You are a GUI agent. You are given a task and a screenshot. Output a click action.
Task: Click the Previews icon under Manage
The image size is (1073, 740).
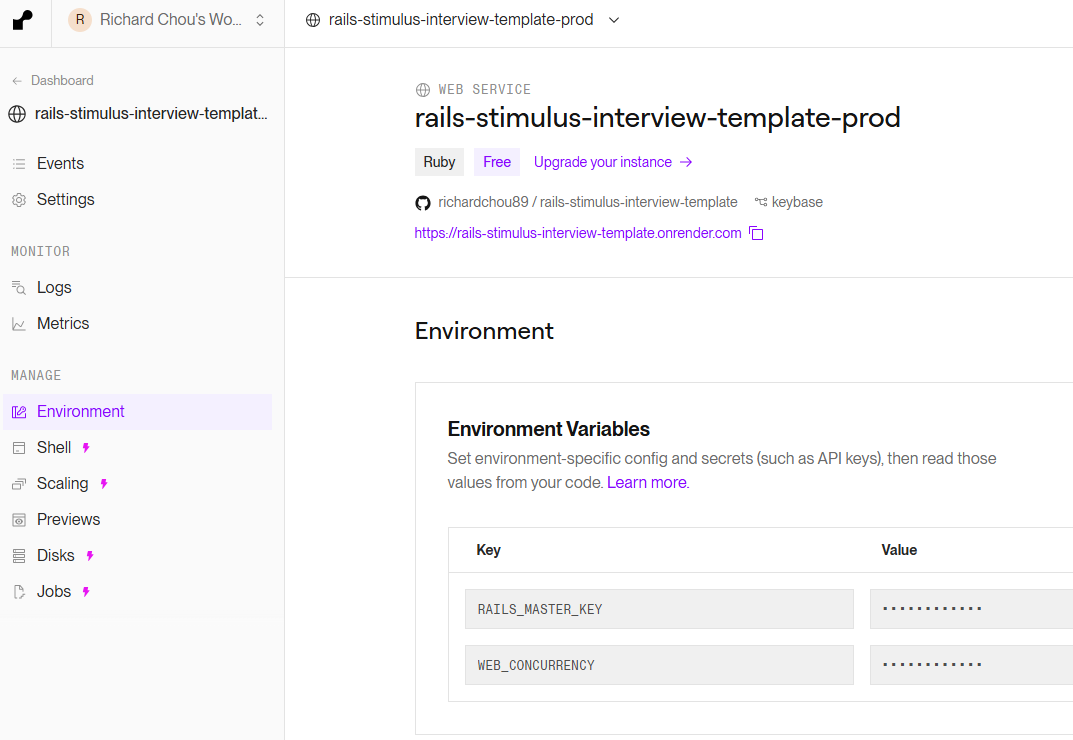(17, 519)
